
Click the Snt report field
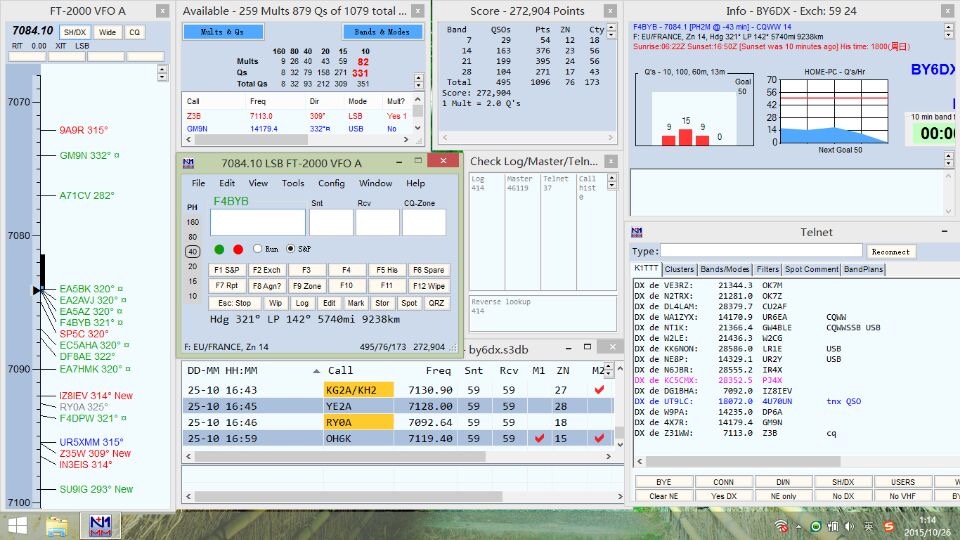click(331, 222)
